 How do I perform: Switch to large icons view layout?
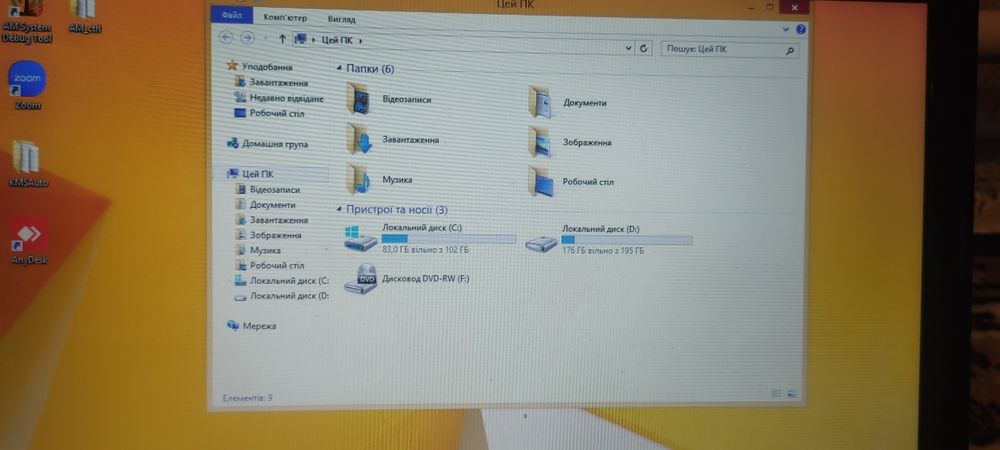(x=792, y=394)
